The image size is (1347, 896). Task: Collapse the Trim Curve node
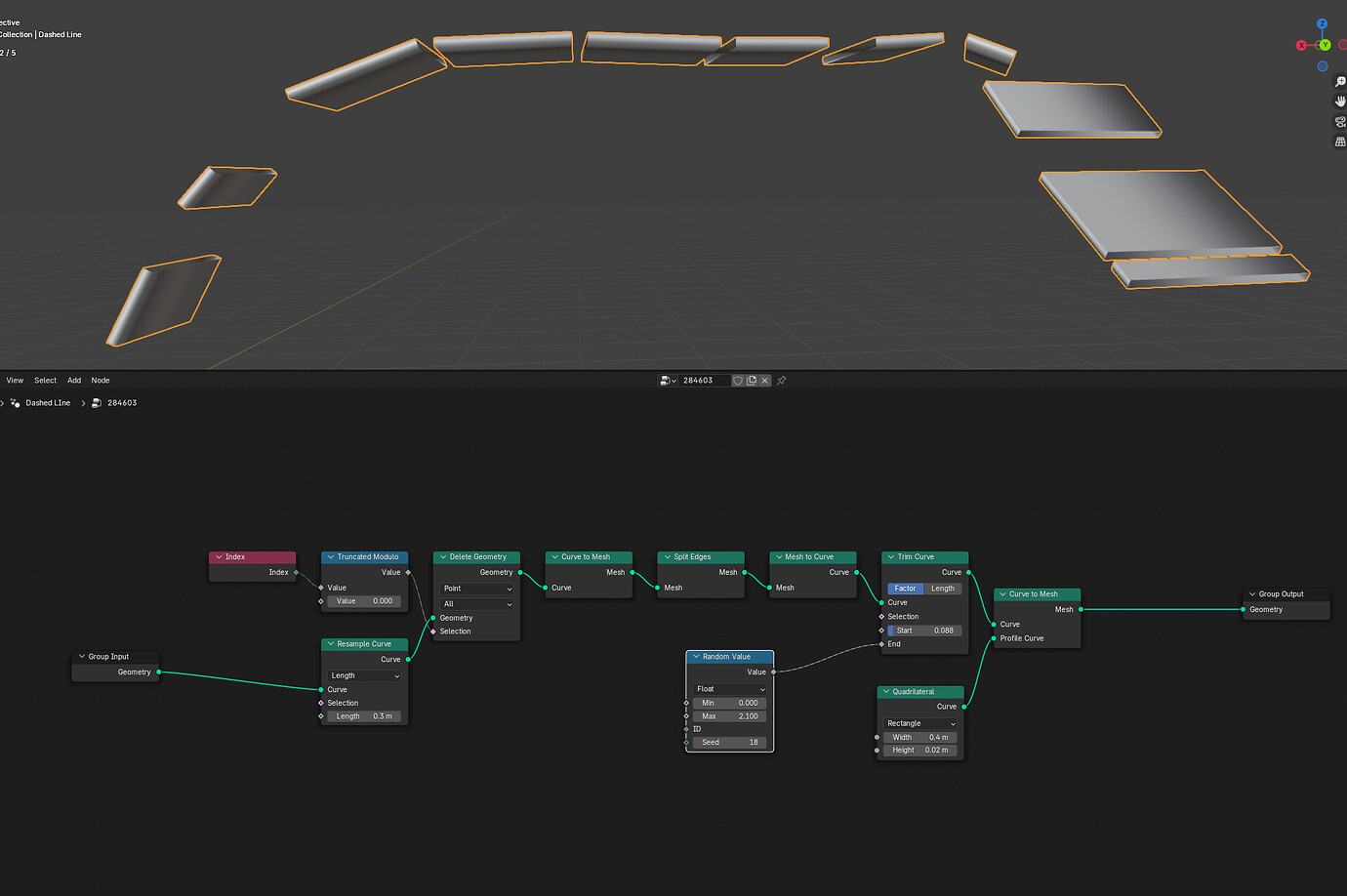[891, 557]
